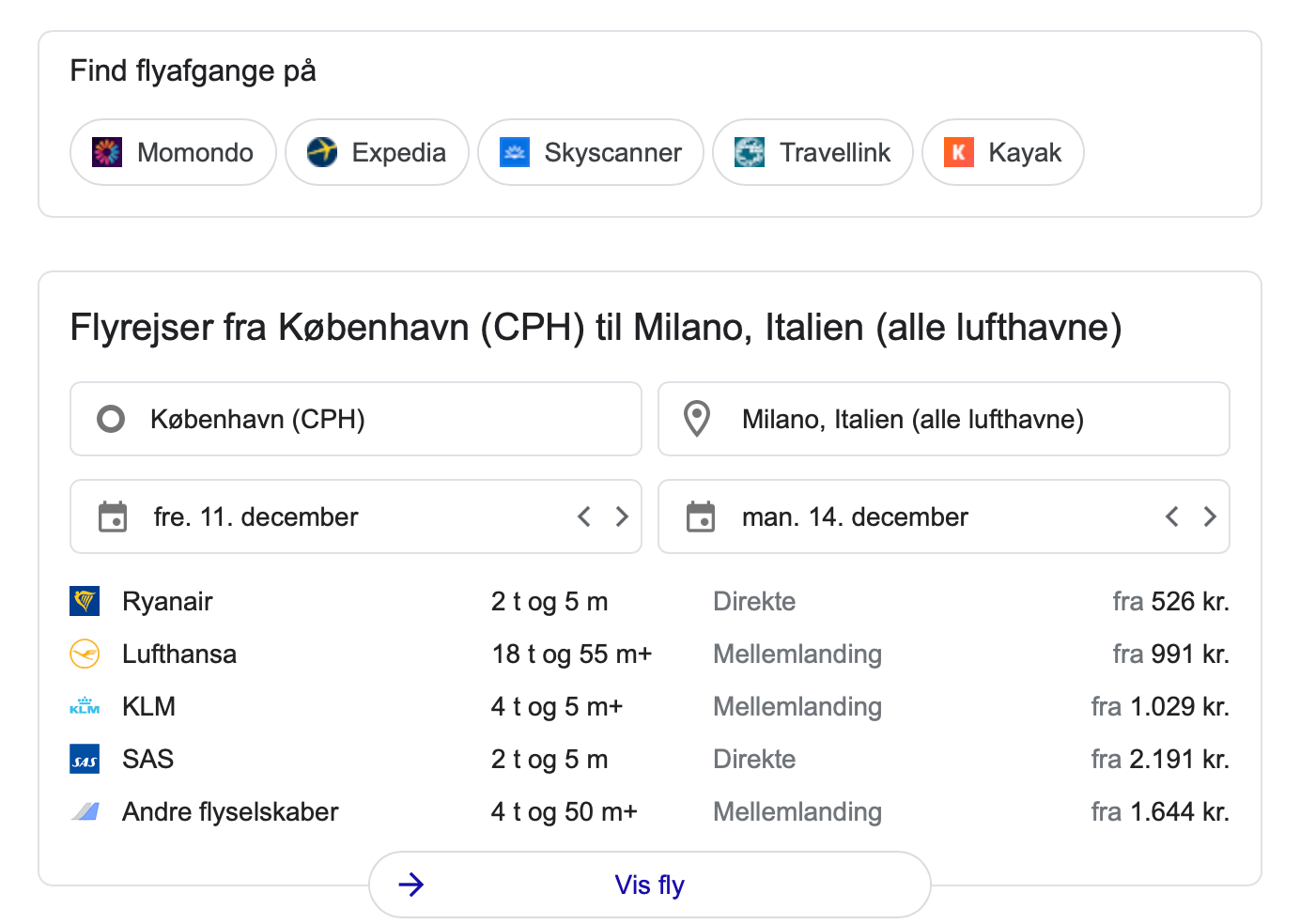This screenshot has height=924, width=1300.
Task: Select the Ryanair direct flight row
Action: point(648,601)
